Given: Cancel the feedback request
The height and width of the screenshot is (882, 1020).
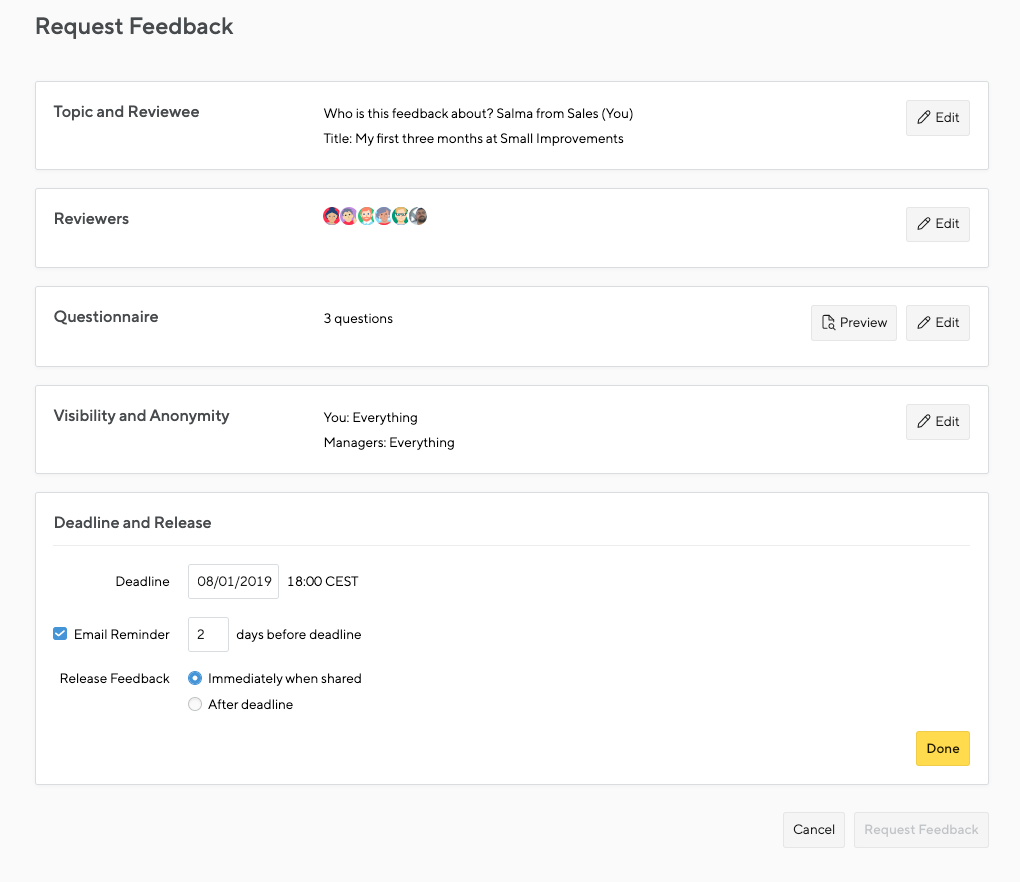Looking at the screenshot, I should 813,829.
